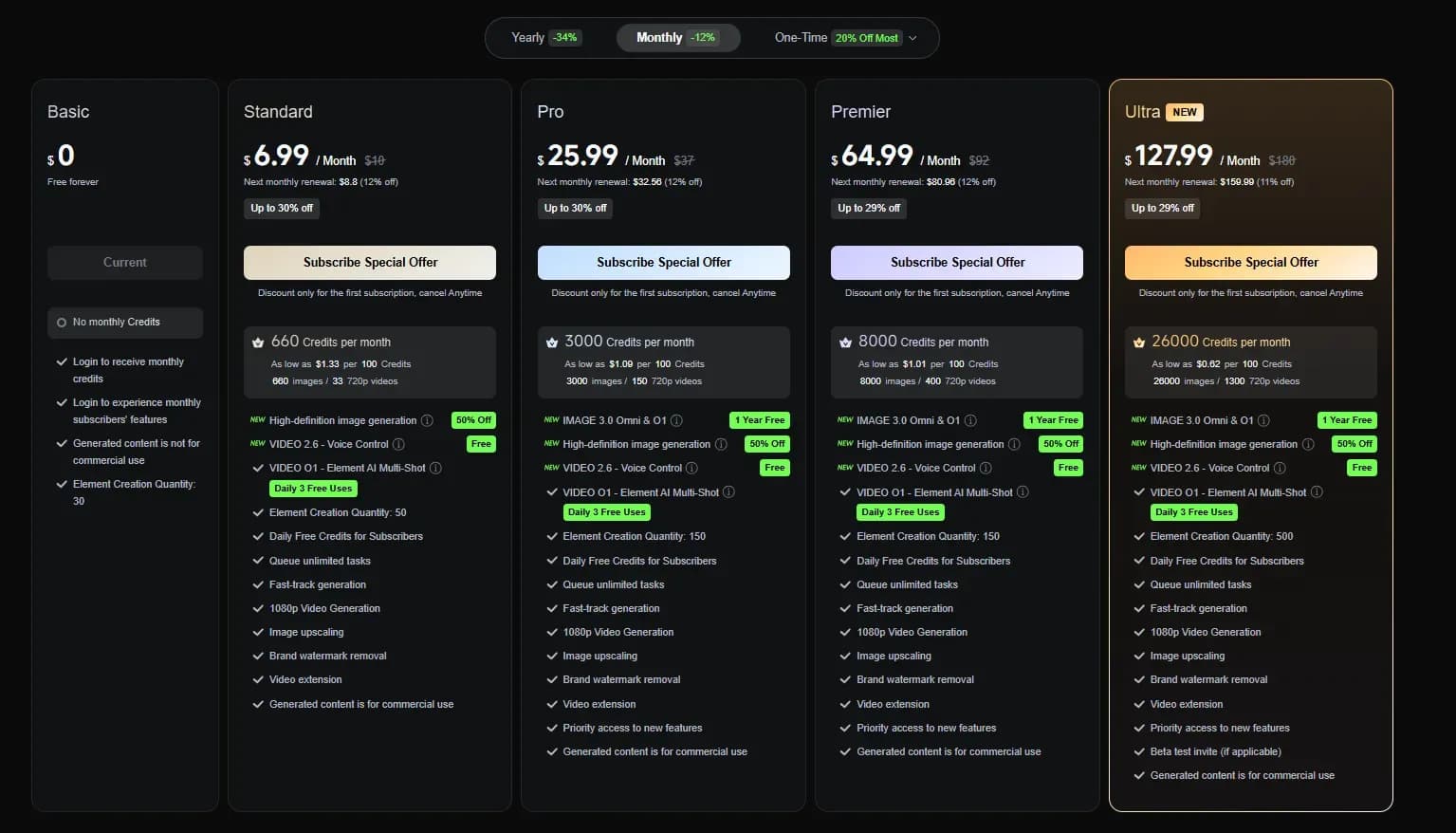
Task: Click crown icon beside 660 Credits per month
Action: pos(258,342)
